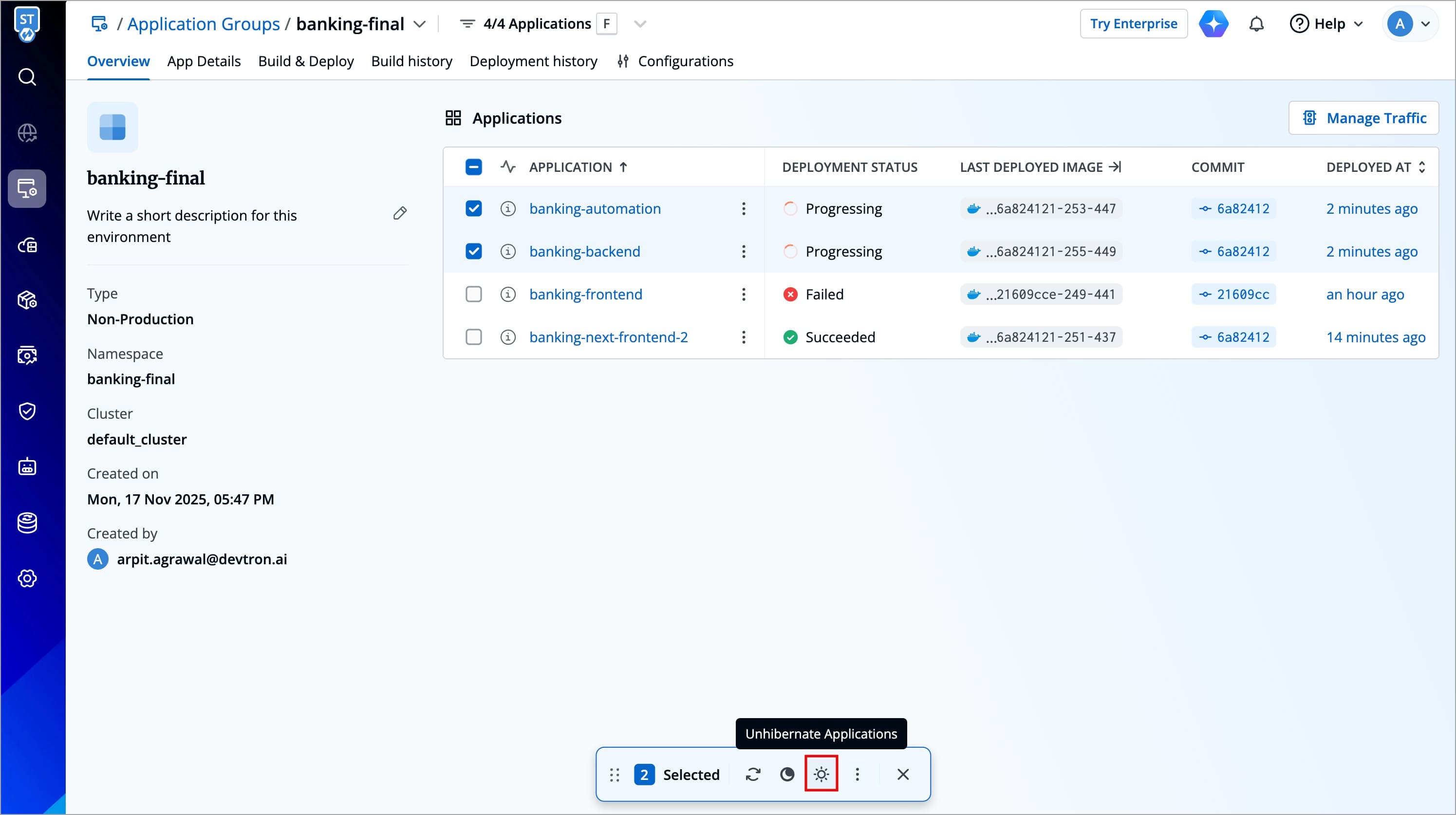Toggle the select-all header checkbox

(473, 167)
